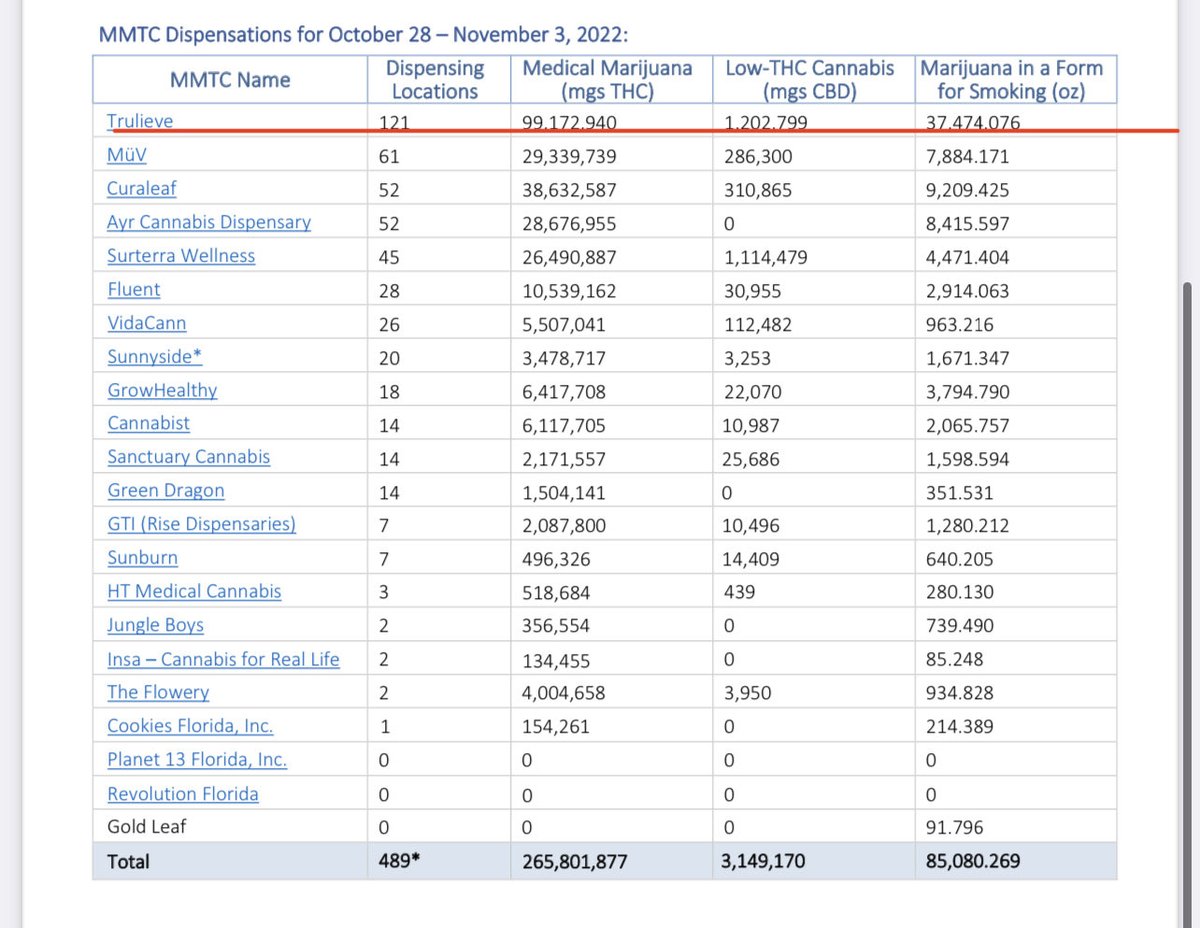Viewport: 1200px width, 928px height.
Task: Open the Cookies Florida, Inc. link
Action: pos(190,726)
